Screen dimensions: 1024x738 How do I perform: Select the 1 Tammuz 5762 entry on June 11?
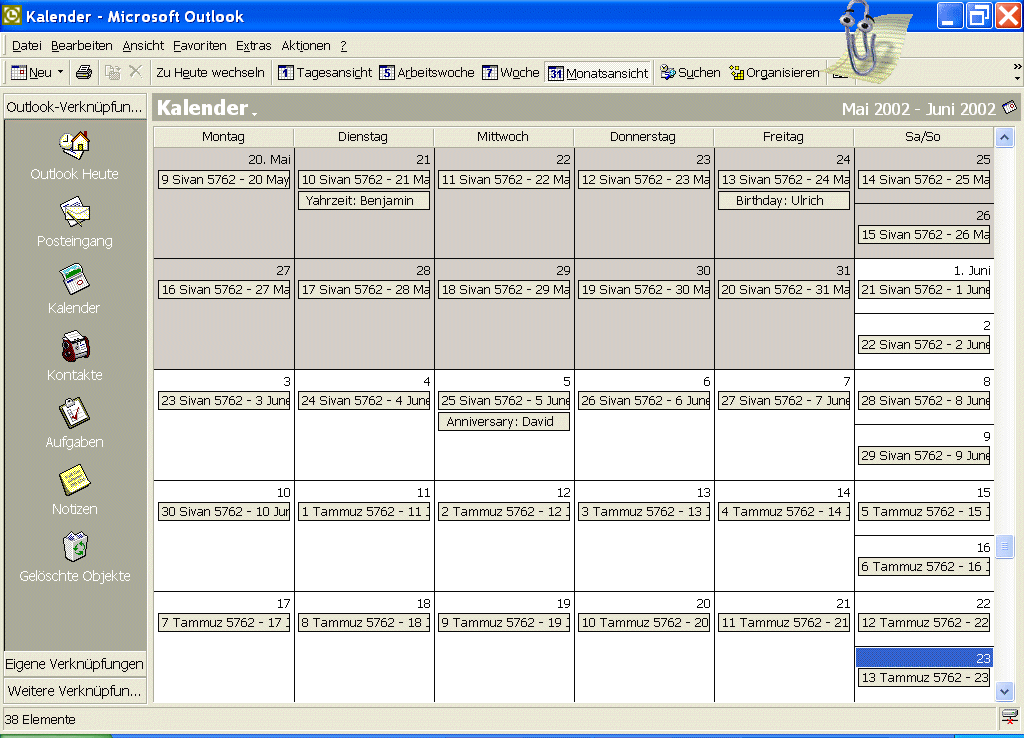click(x=364, y=512)
